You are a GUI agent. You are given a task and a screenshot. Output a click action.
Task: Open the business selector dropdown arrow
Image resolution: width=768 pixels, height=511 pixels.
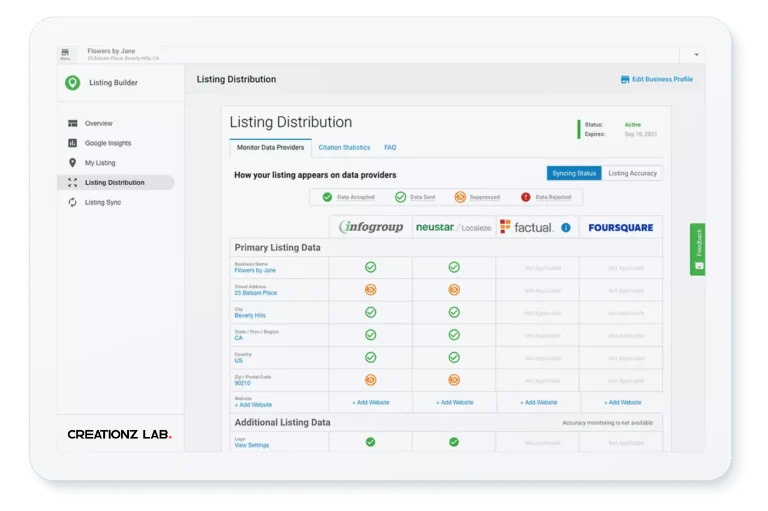tap(695, 54)
